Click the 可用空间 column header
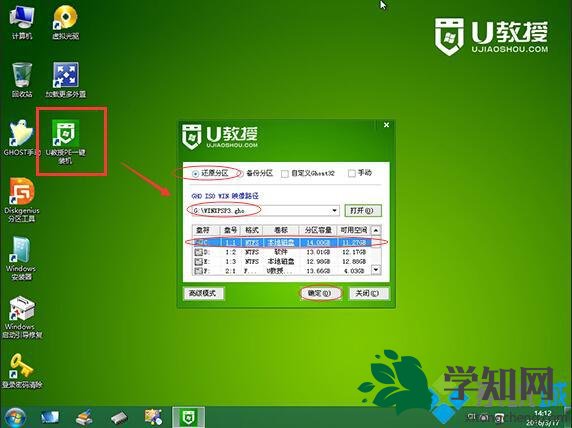This screenshot has height=428, width=572. tap(353, 230)
